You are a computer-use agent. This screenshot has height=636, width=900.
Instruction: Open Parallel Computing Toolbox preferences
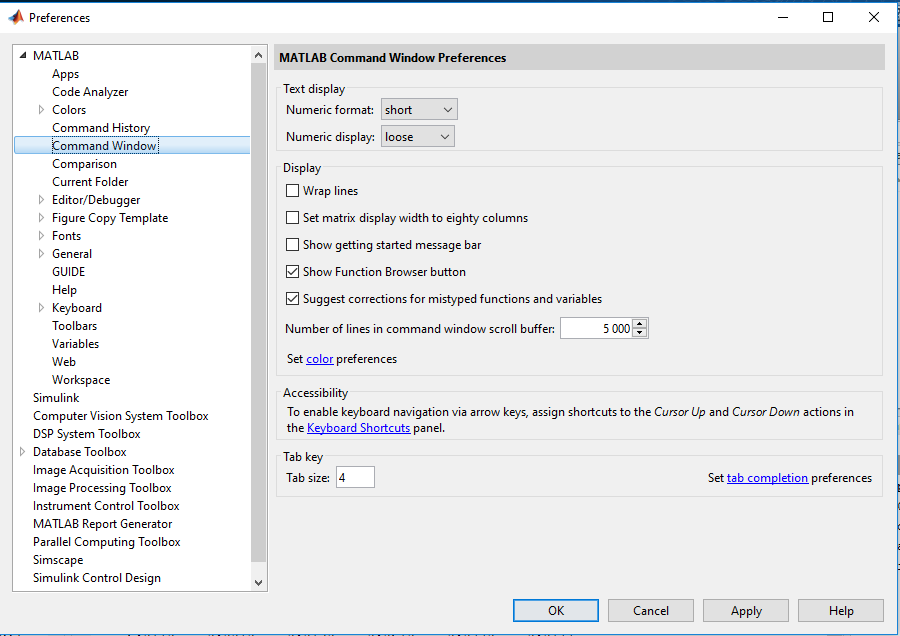click(x=107, y=542)
